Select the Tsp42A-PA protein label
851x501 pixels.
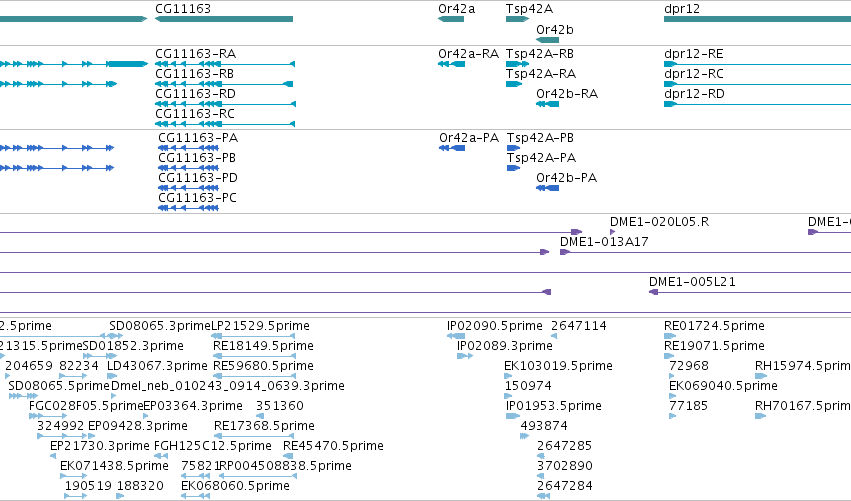(x=541, y=158)
